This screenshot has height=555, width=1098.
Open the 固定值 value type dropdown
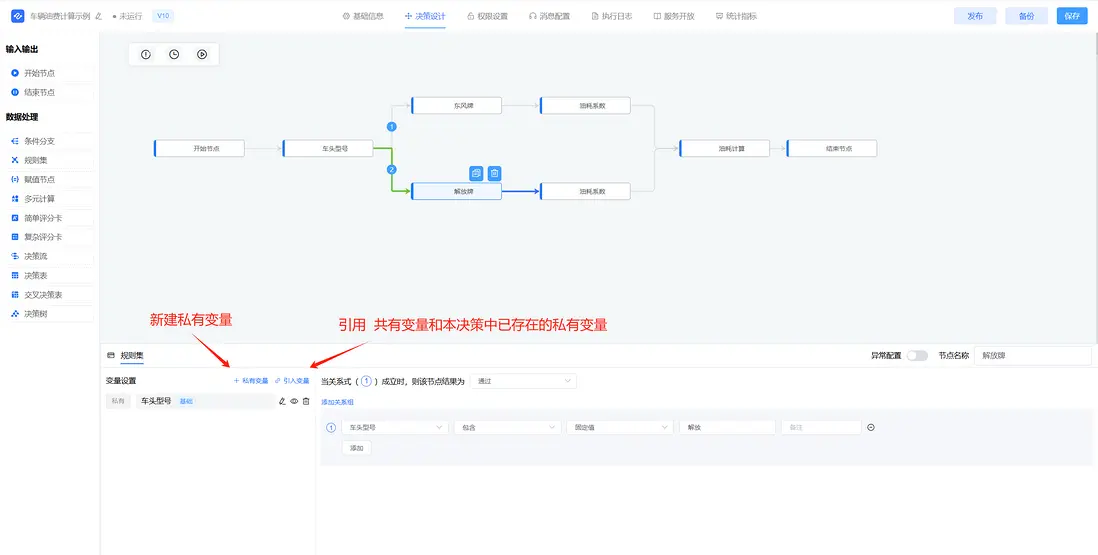620,427
